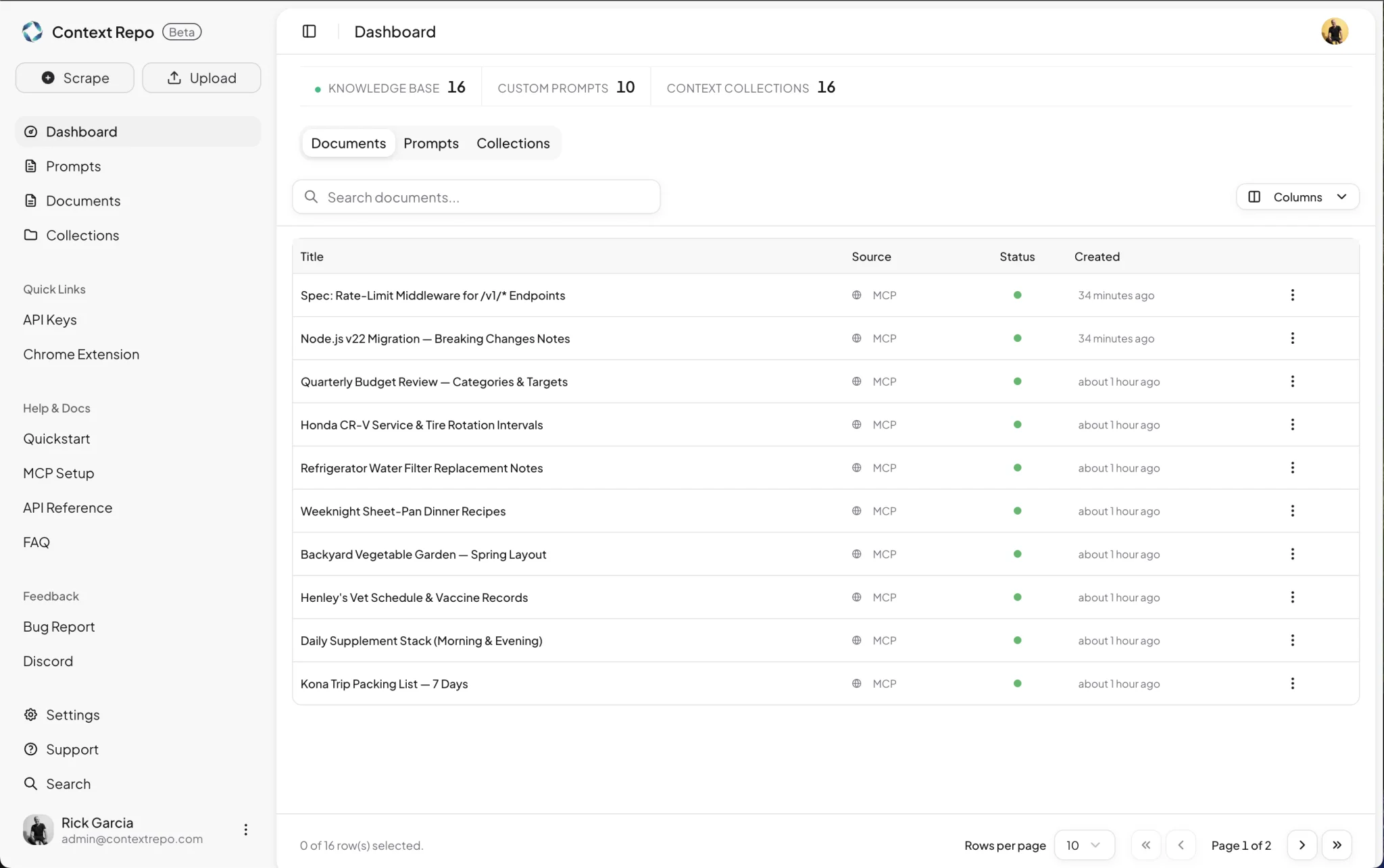Click the globe source icon for Kona Trip
This screenshot has width=1384, height=868.
click(856, 684)
